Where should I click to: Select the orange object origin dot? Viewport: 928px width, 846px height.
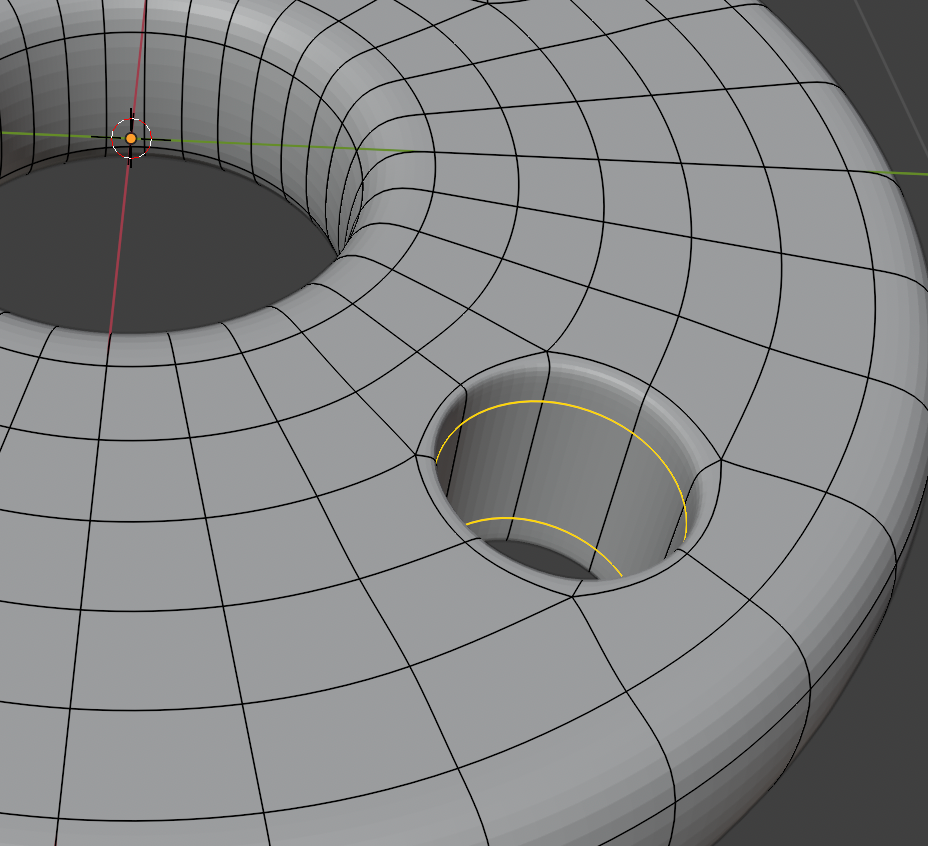131,138
